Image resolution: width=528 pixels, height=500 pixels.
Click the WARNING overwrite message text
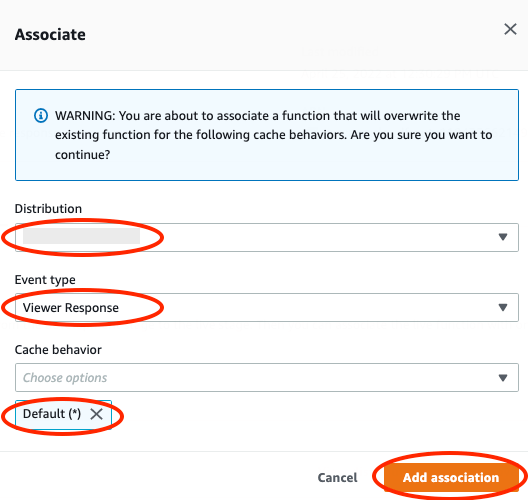pyautogui.click(x=274, y=135)
